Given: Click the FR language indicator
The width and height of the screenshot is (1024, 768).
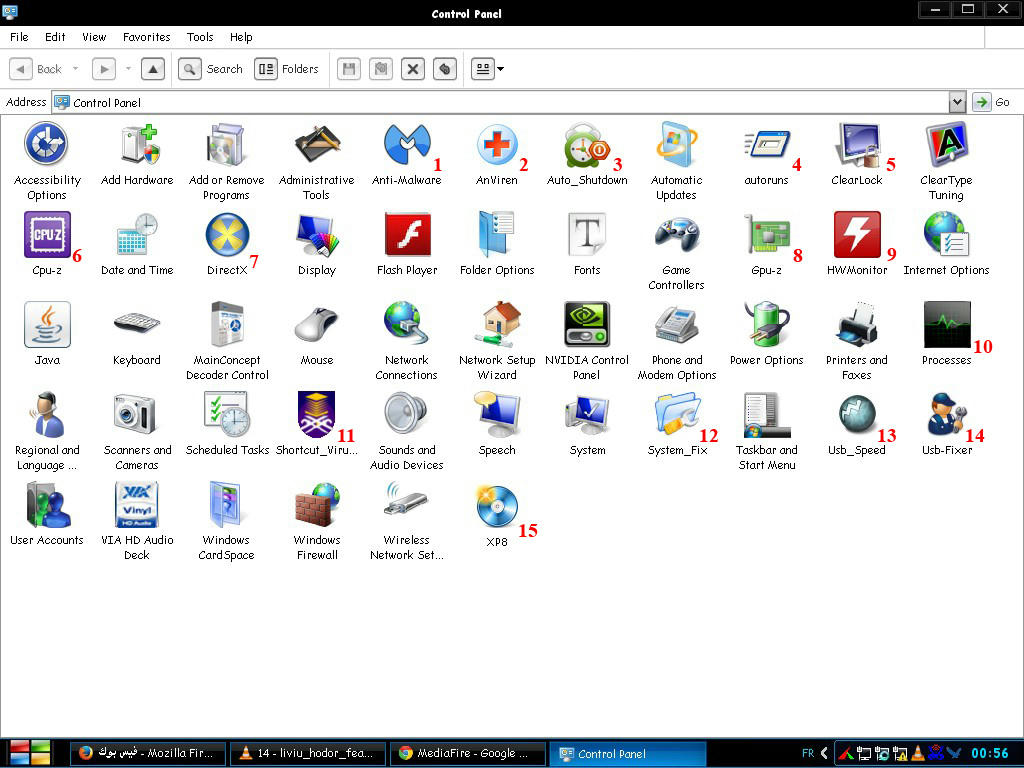Looking at the screenshot, I should pos(808,753).
